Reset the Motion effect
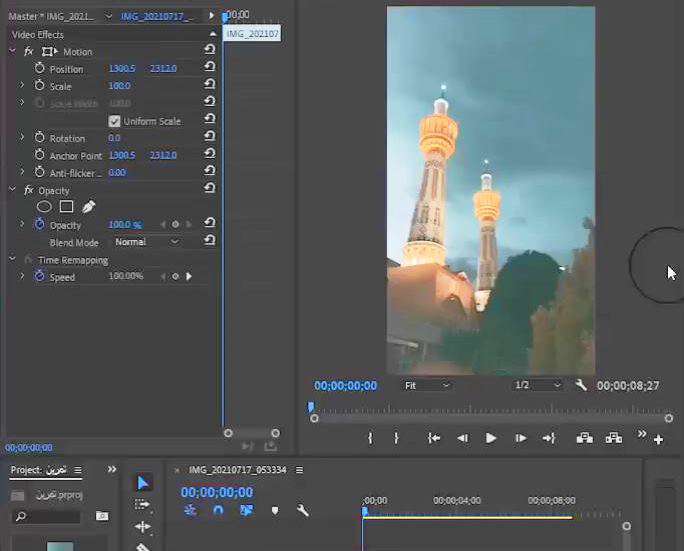The image size is (684, 551). click(210, 49)
